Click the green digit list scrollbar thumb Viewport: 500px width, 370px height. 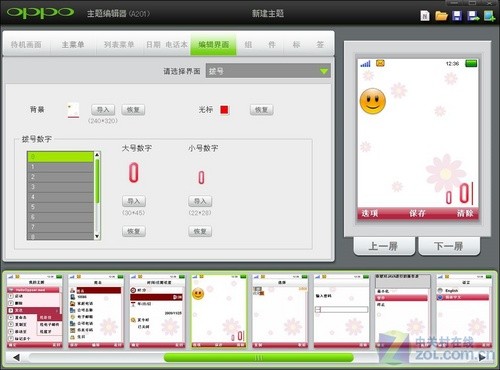[97, 181]
